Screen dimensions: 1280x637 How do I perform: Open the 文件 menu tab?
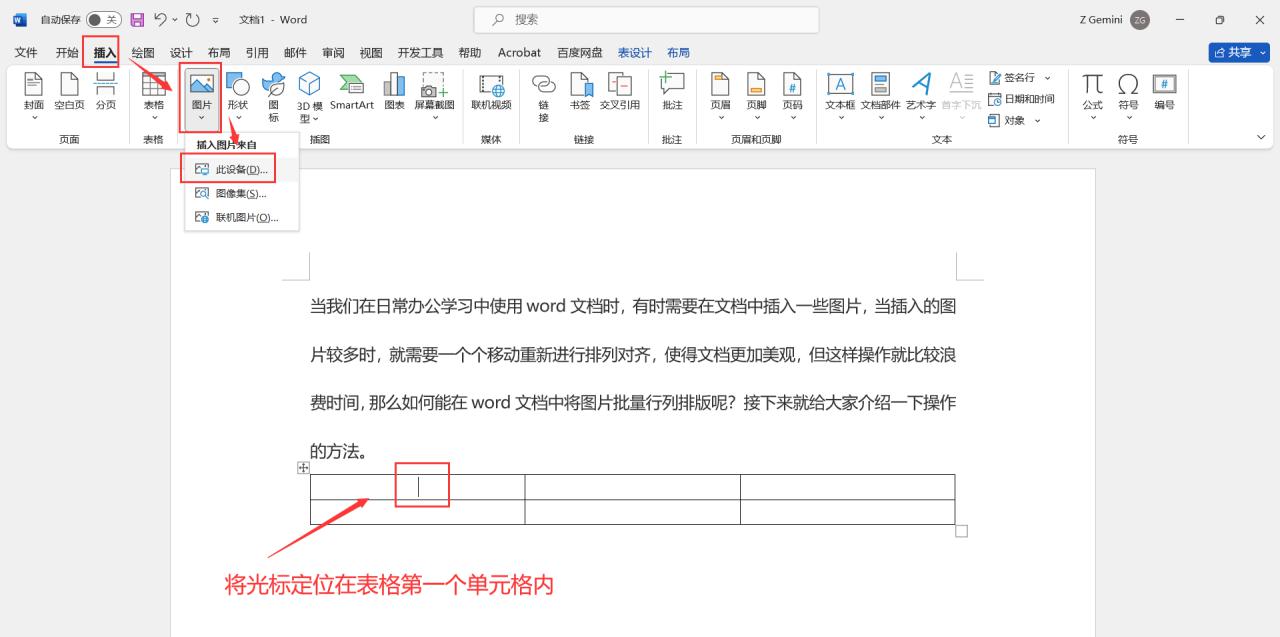(x=26, y=52)
